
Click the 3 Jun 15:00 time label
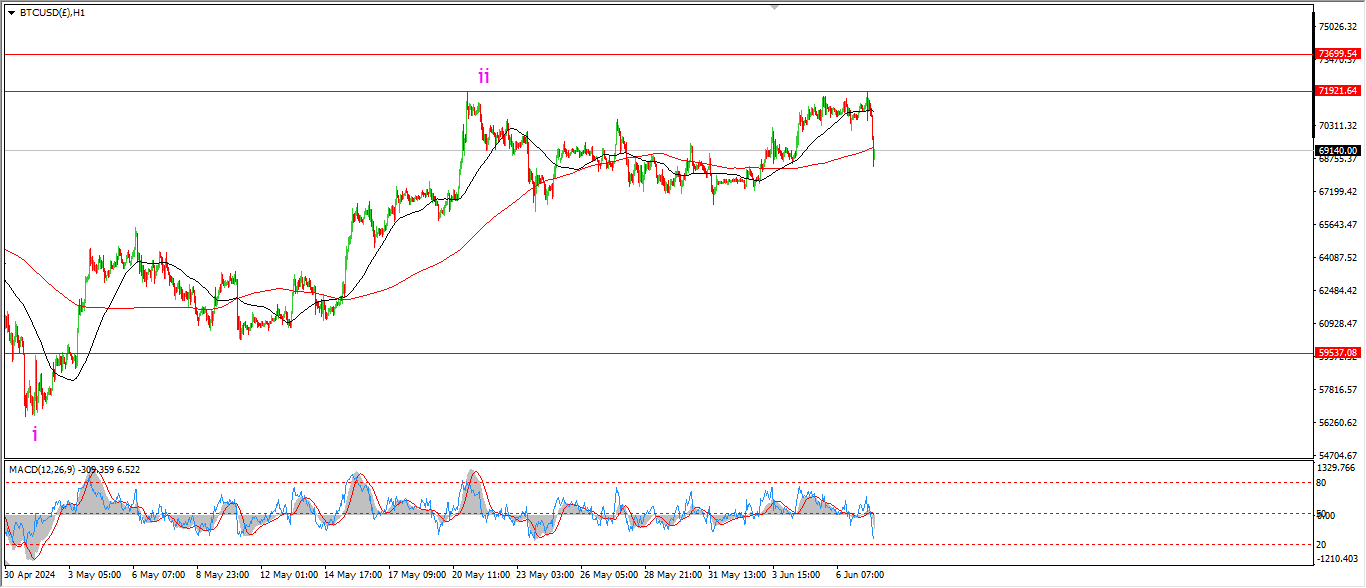(x=796, y=575)
